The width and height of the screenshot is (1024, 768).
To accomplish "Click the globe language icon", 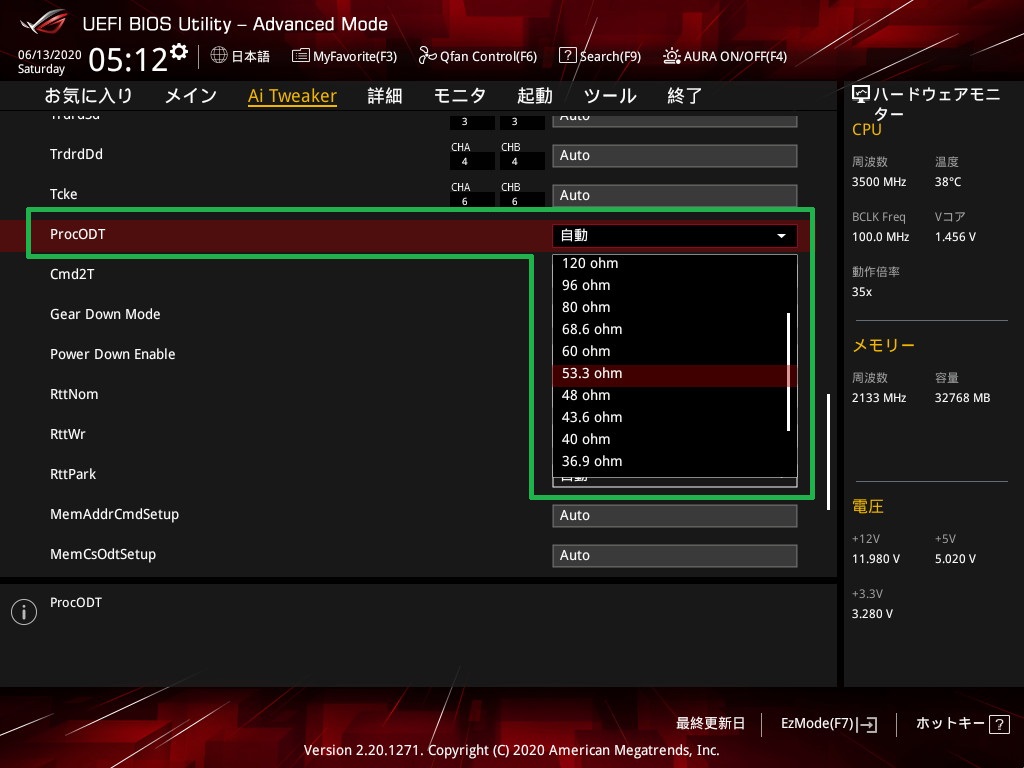I will 219,55.
